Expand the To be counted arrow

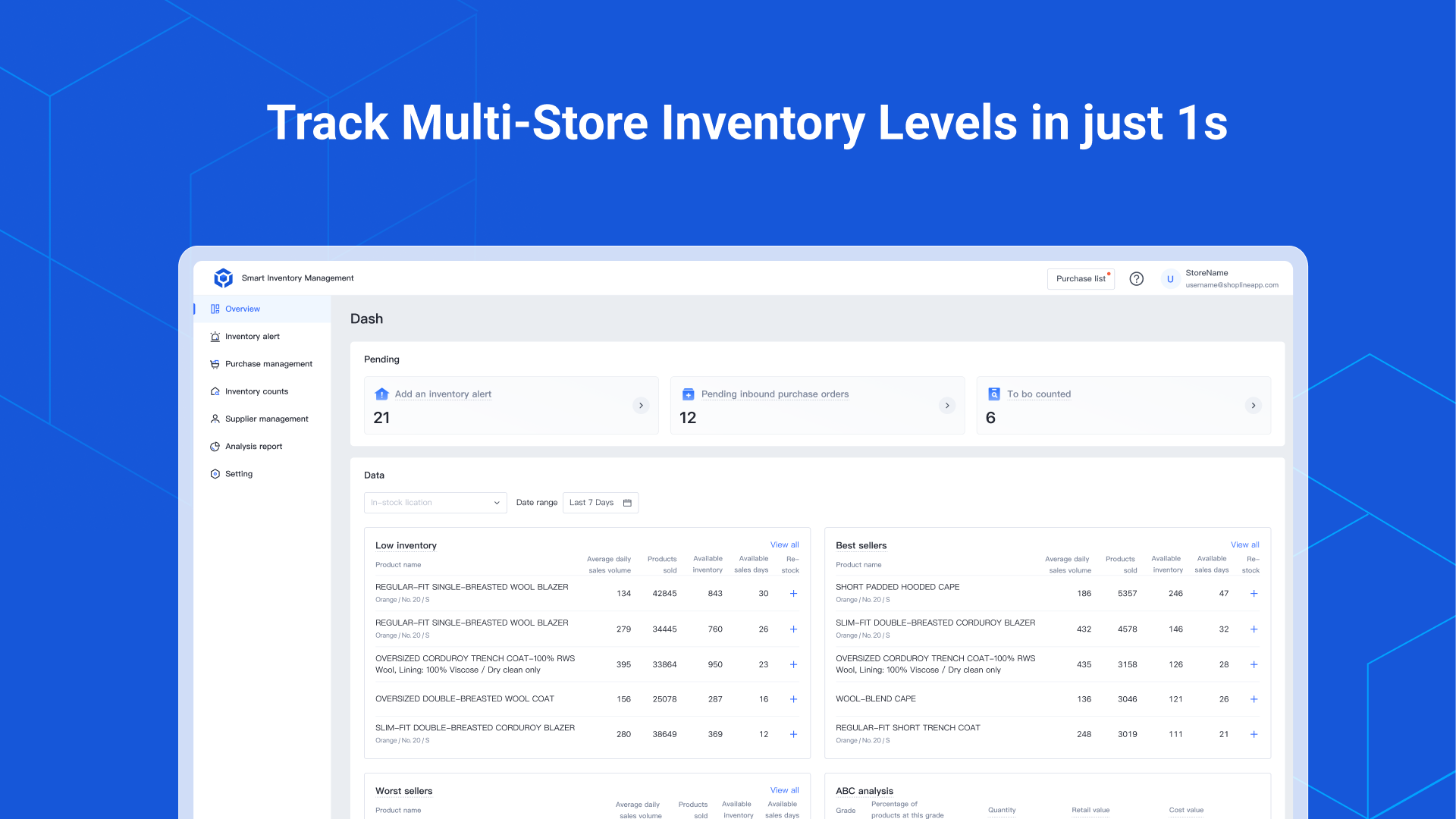[x=1253, y=406]
